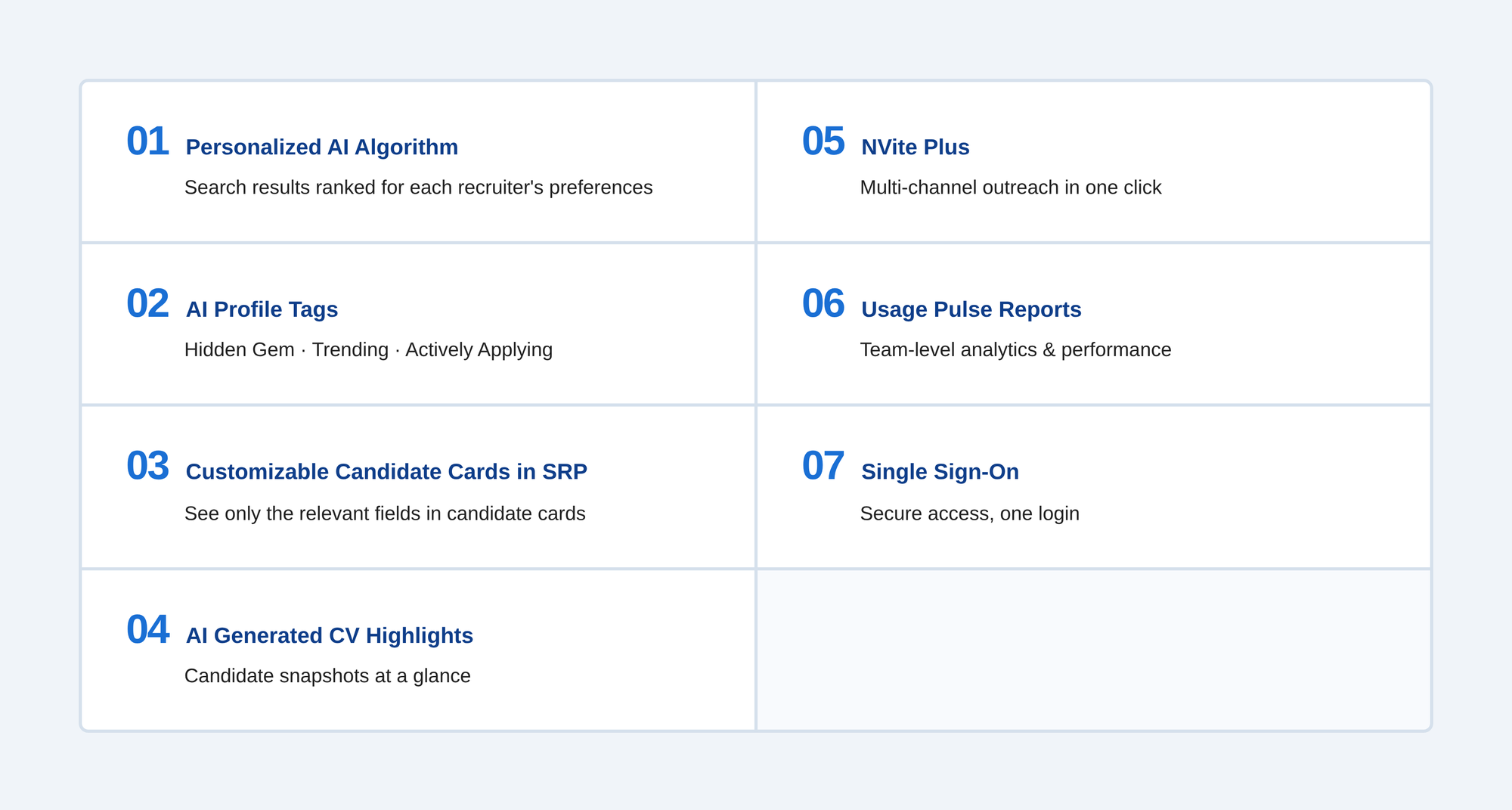Click the 04 number badge
1512x810 pixels.
[x=147, y=630]
